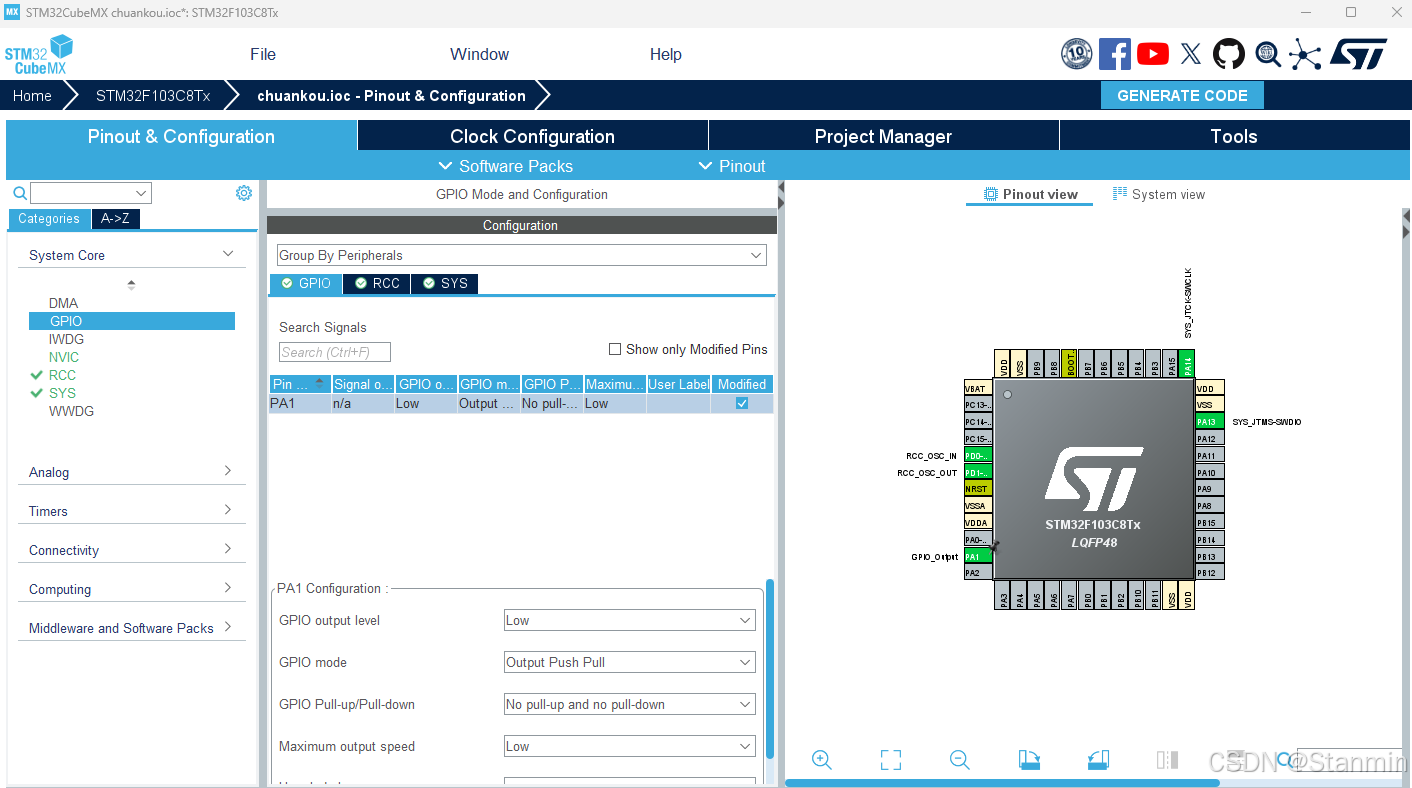Click the split view icon in pinout toolbar
1412x788 pixels.
[1167, 760]
